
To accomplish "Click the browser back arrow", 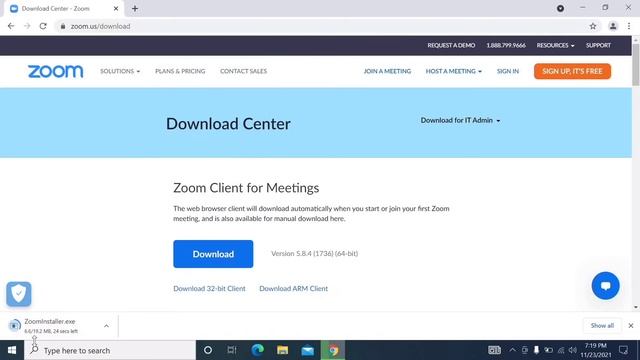I will [11, 26].
